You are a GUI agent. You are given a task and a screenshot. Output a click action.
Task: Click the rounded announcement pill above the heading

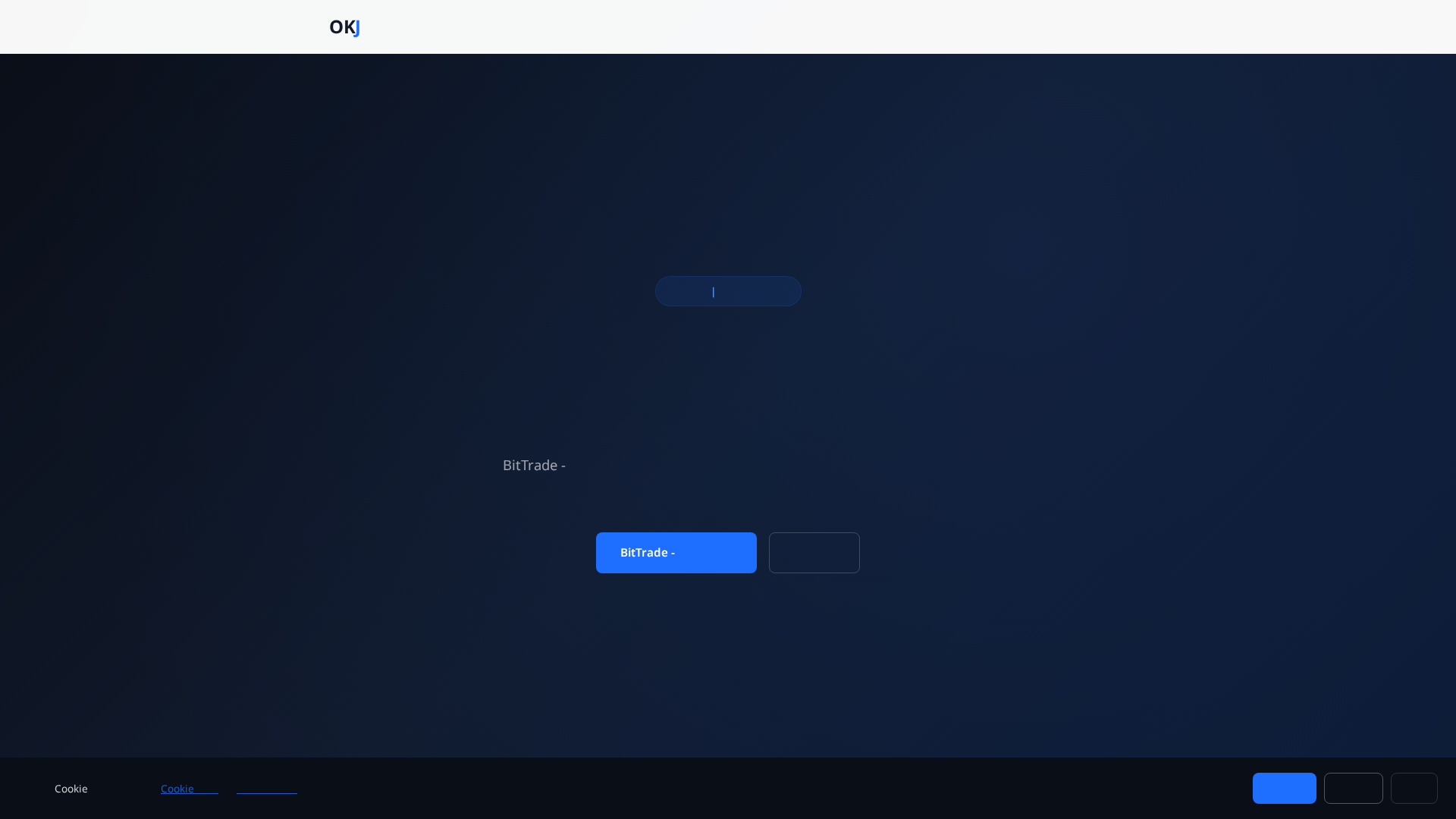(728, 291)
